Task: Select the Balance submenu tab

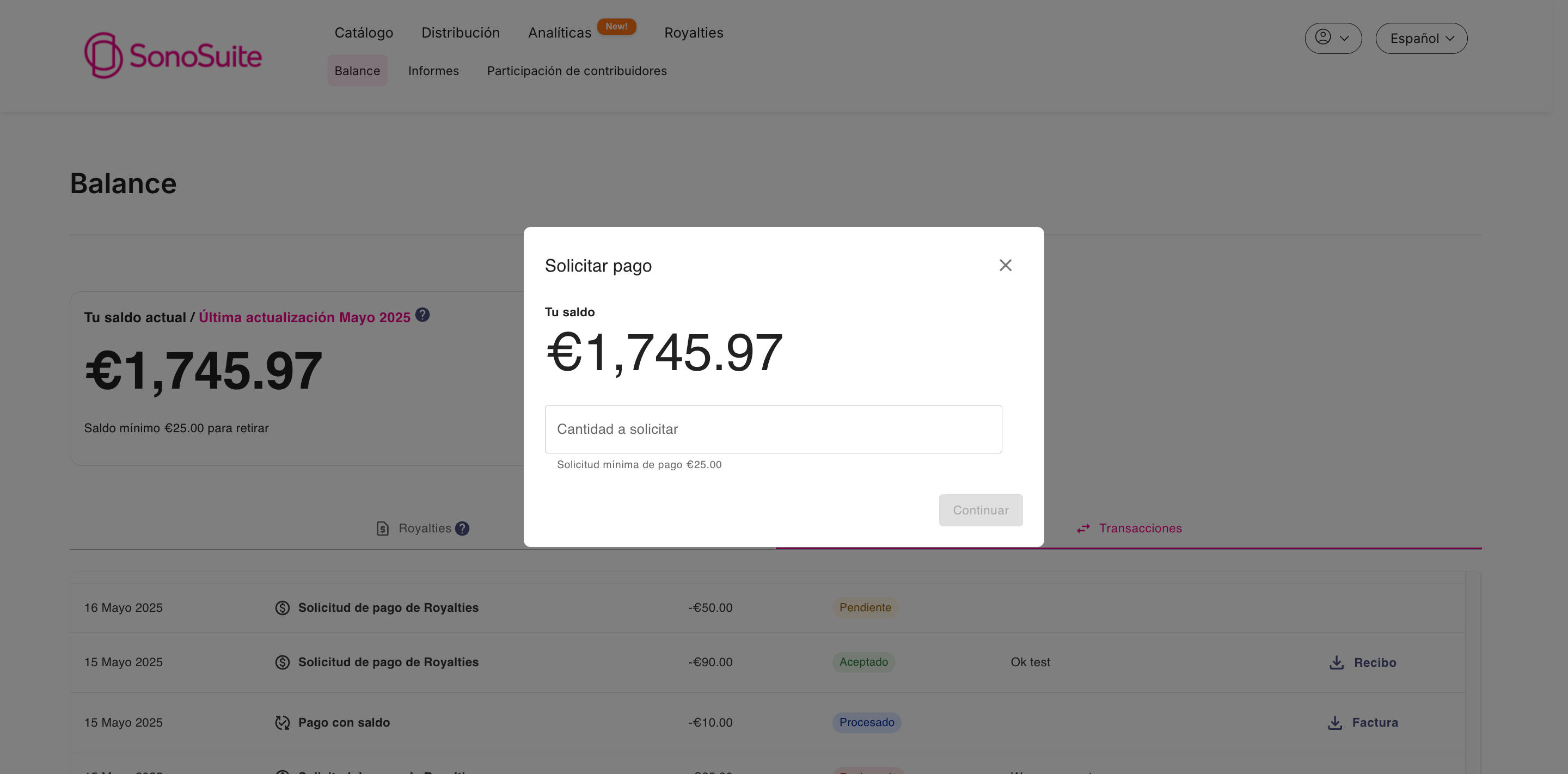Action: (x=357, y=71)
